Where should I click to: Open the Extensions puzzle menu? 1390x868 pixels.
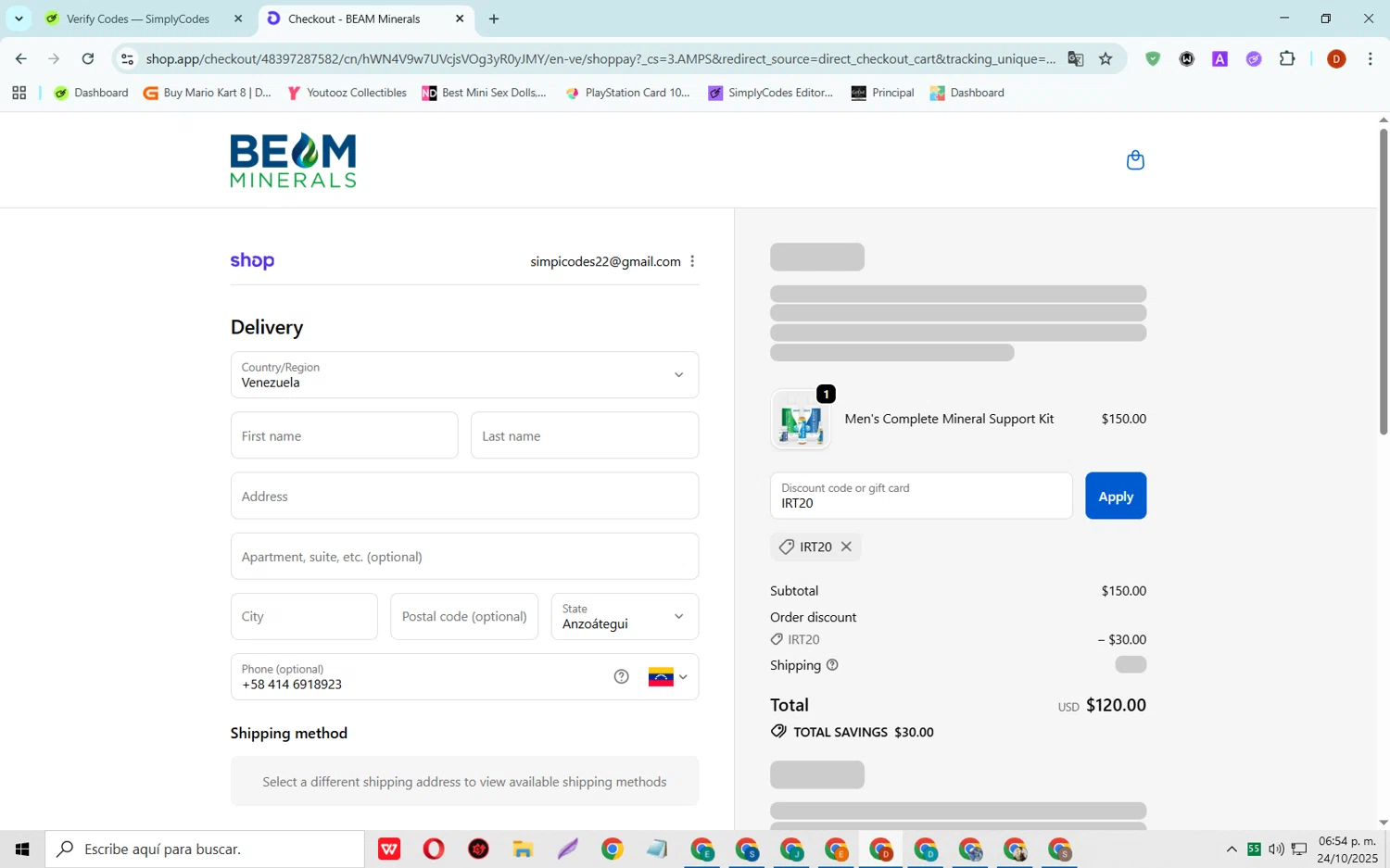[x=1287, y=58]
